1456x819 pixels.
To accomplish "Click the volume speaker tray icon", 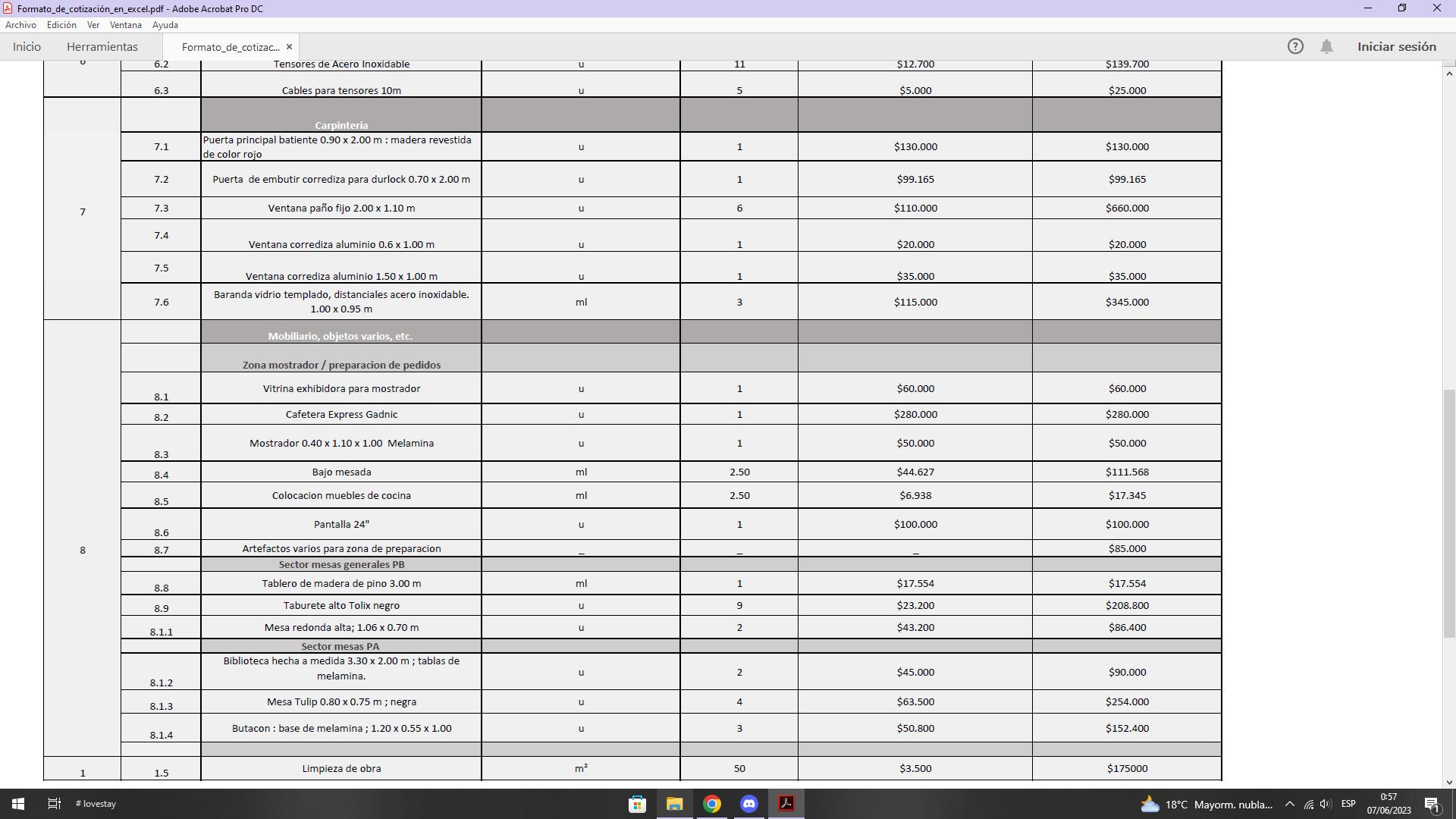I will pos(1326,804).
